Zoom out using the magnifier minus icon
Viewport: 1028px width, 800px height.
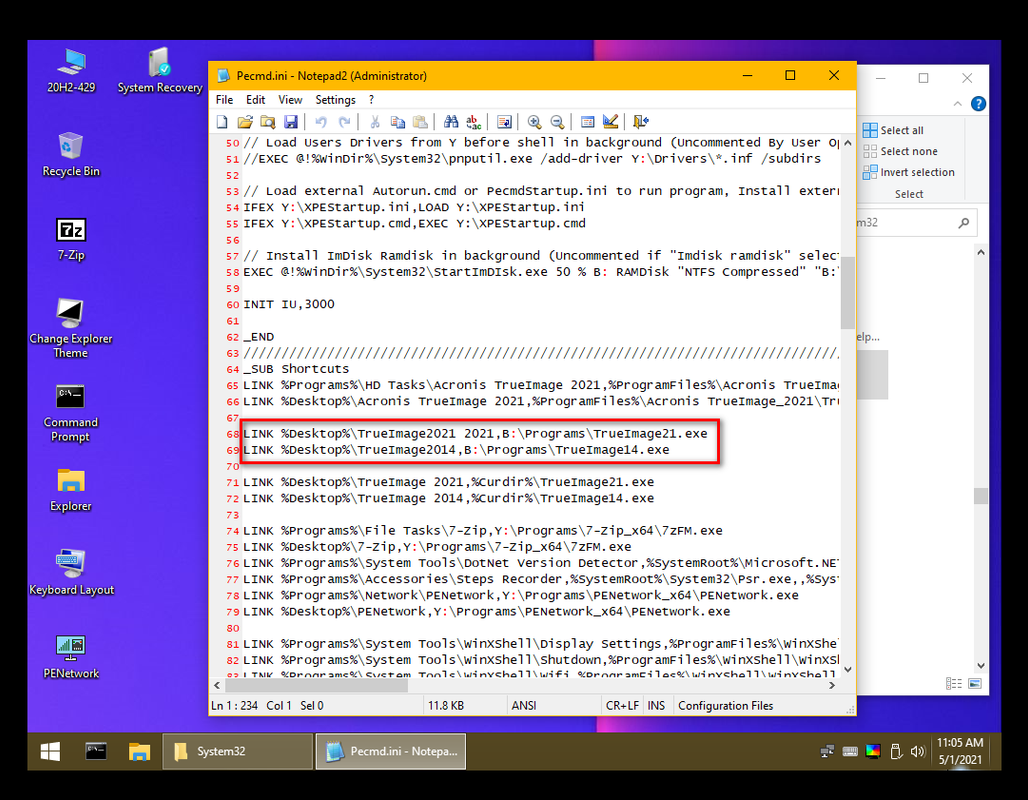click(557, 122)
